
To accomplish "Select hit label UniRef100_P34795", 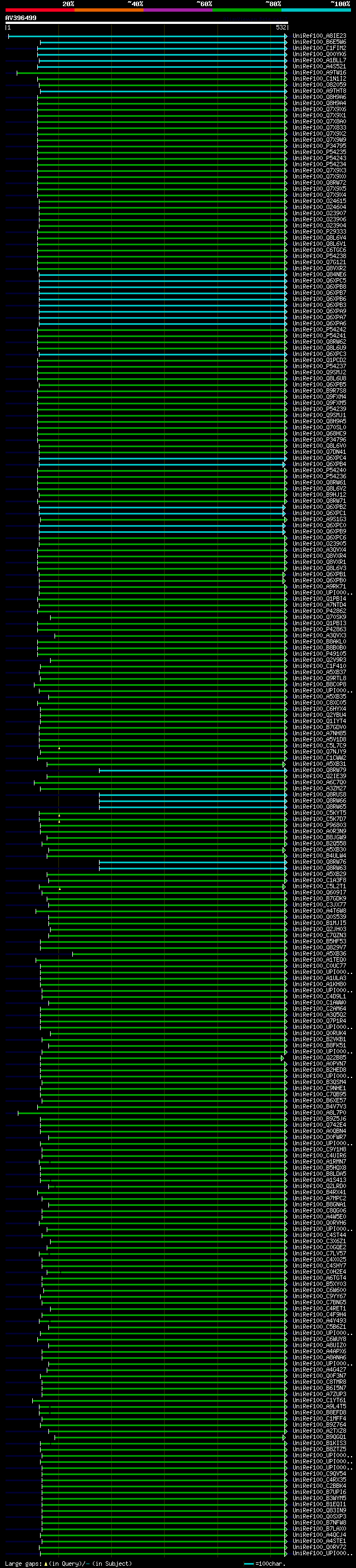I will pyautogui.click(x=319, y=146).
